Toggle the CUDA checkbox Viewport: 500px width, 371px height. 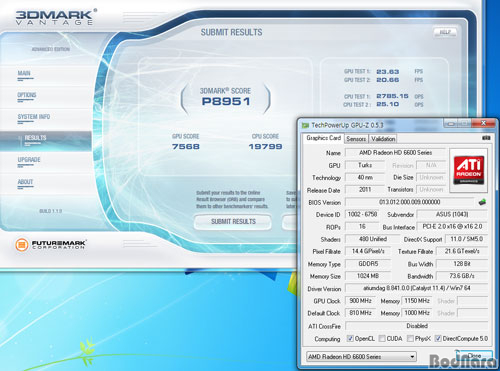point(382,338)
